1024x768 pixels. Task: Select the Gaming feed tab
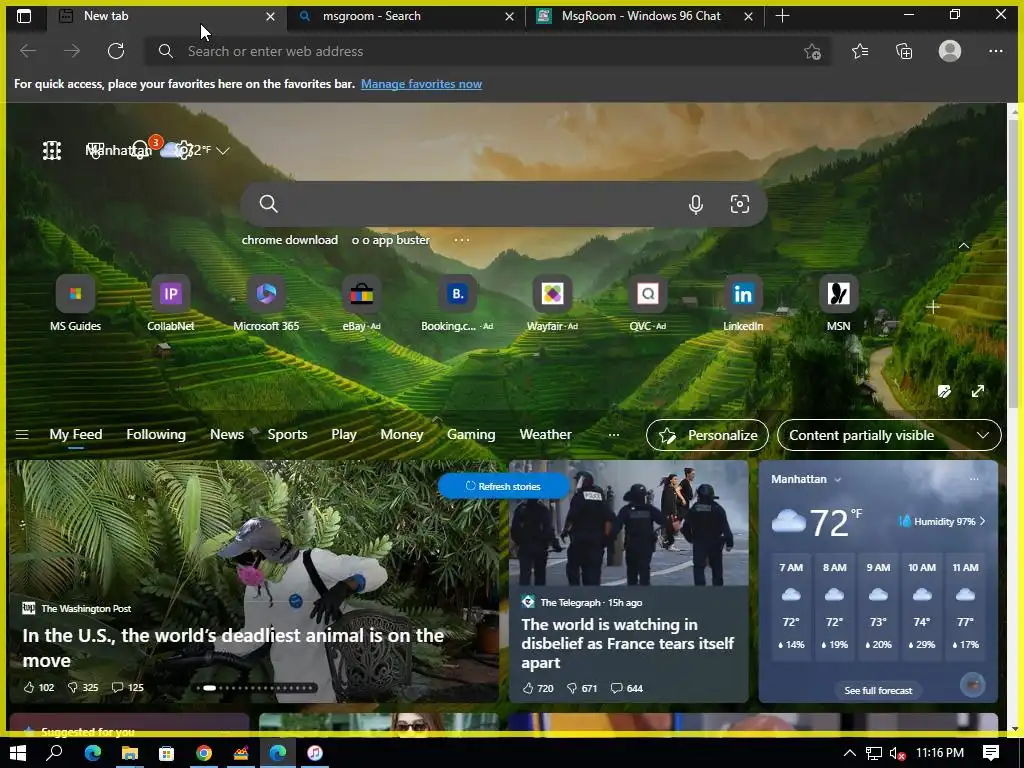tap(471, 434)
